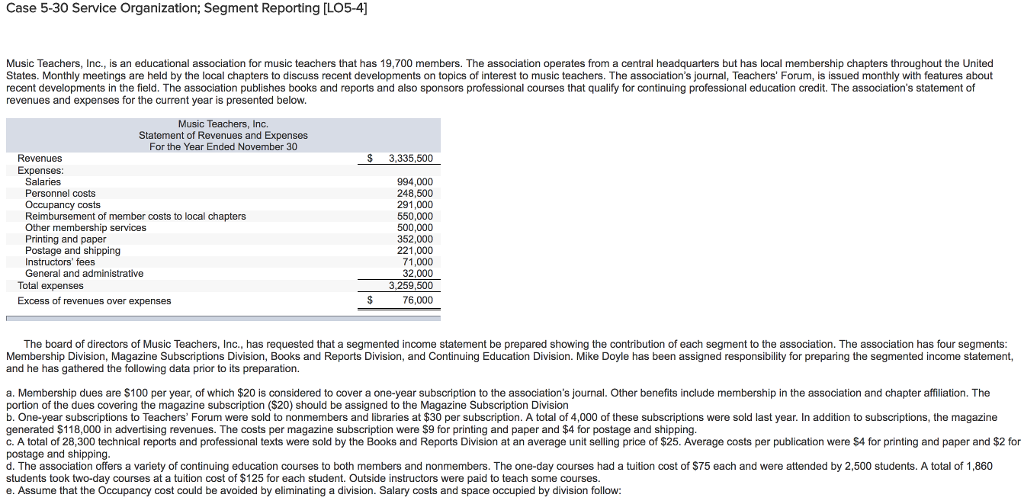
Task: Click the postage and shipping amount 221,000
Action: (415, 251)
